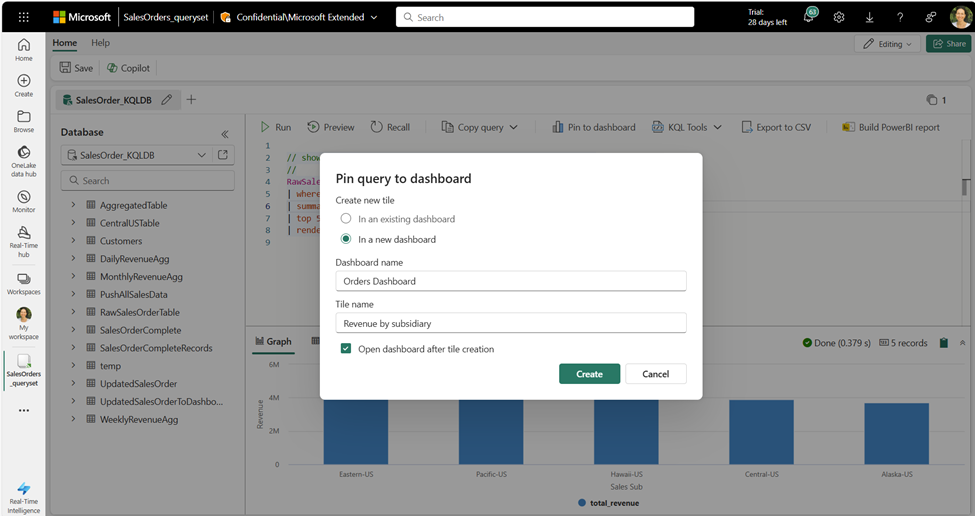Toggle Open dashboard after tile creation

point(346,348)
